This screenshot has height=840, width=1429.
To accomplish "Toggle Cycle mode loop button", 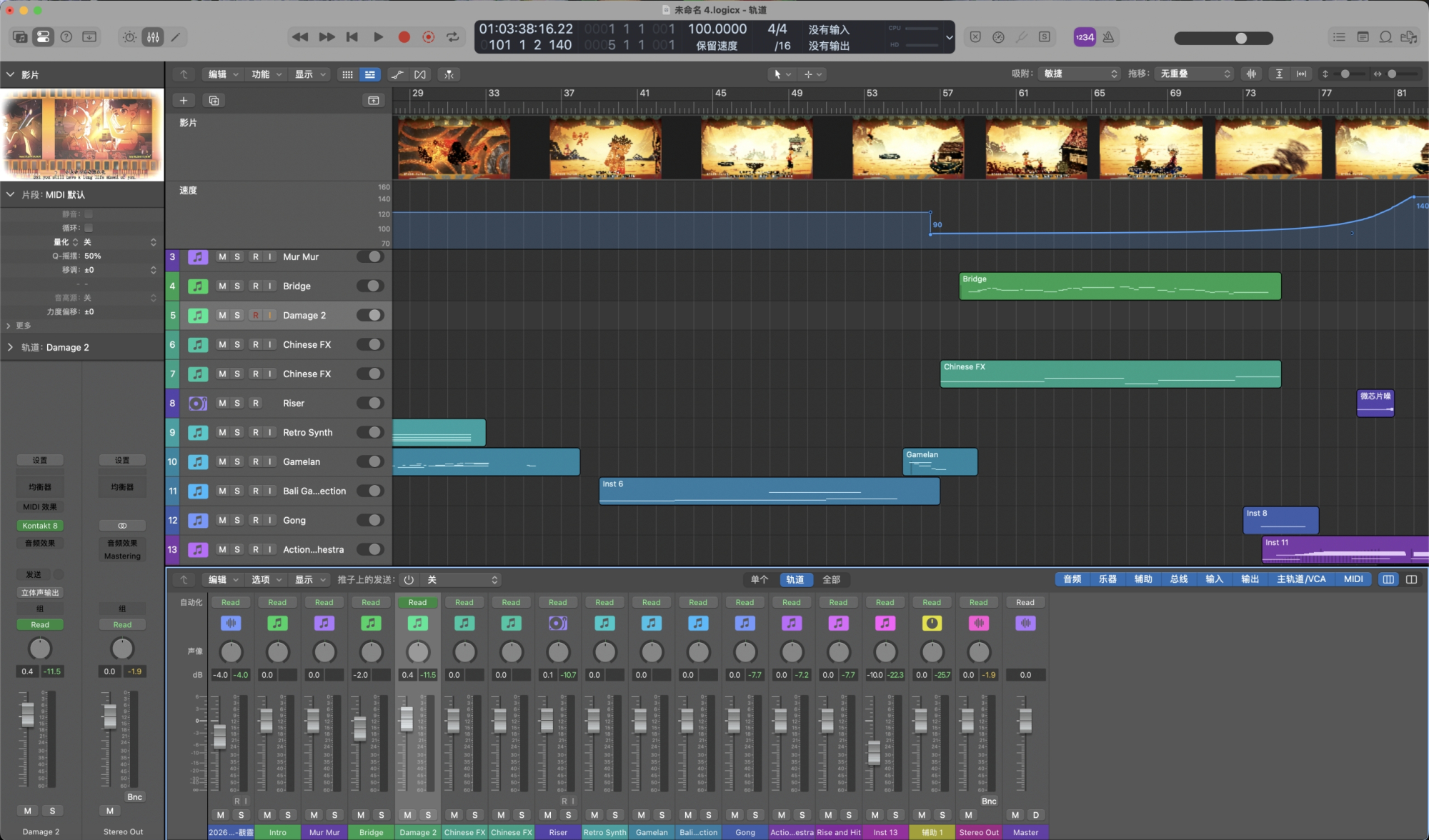I will tap(453, 37).
